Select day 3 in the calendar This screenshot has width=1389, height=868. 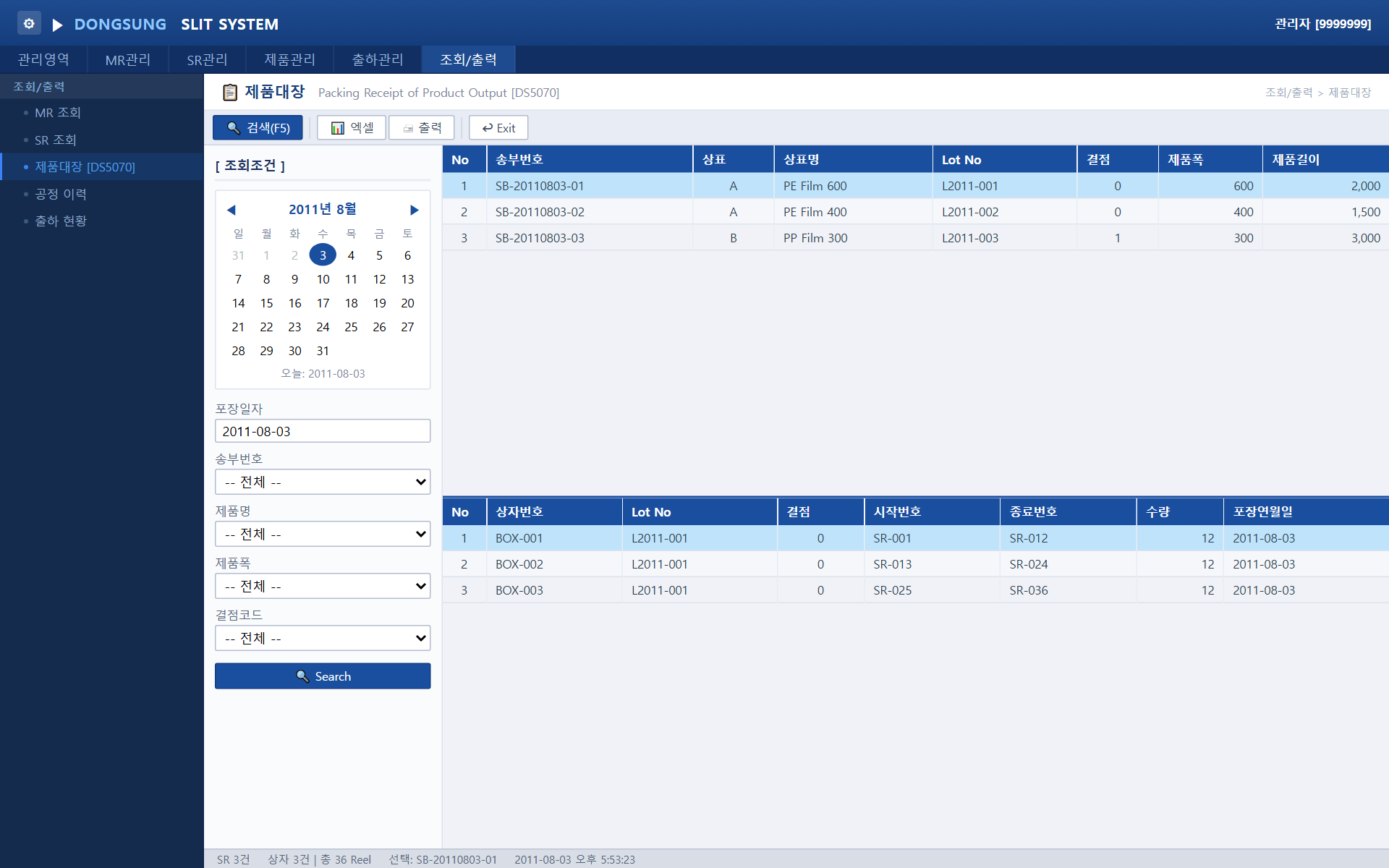tap(323, 255)
